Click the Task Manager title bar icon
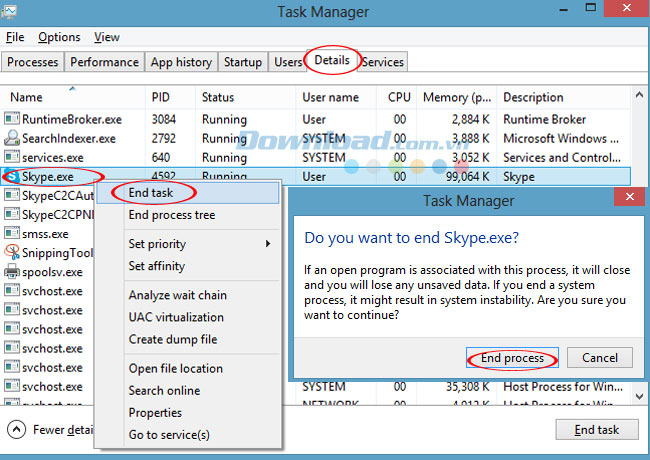The height and width of the screenshot is (460, 650). point(8,11)
